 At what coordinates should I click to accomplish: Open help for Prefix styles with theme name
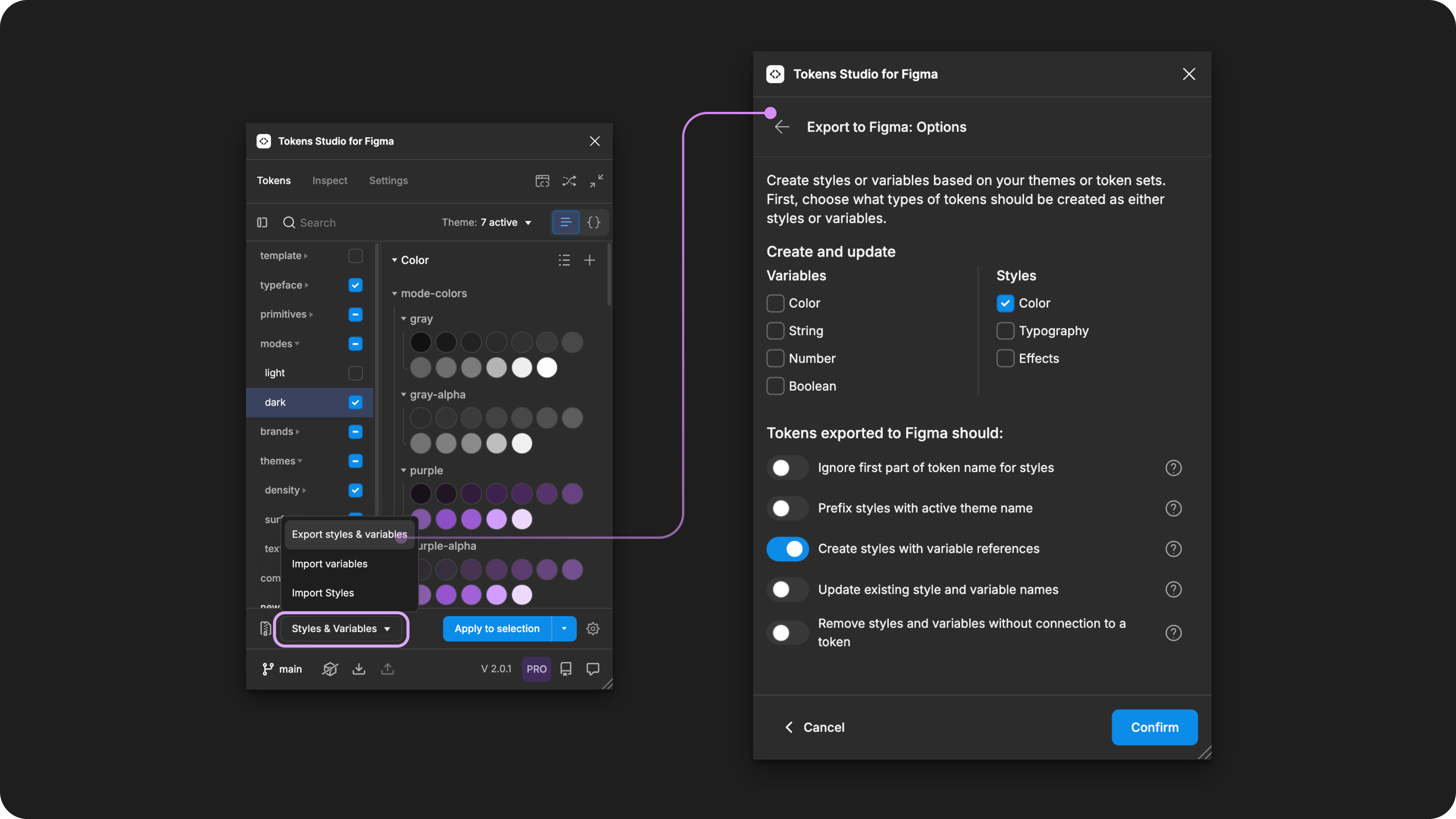pos(1174,509)
